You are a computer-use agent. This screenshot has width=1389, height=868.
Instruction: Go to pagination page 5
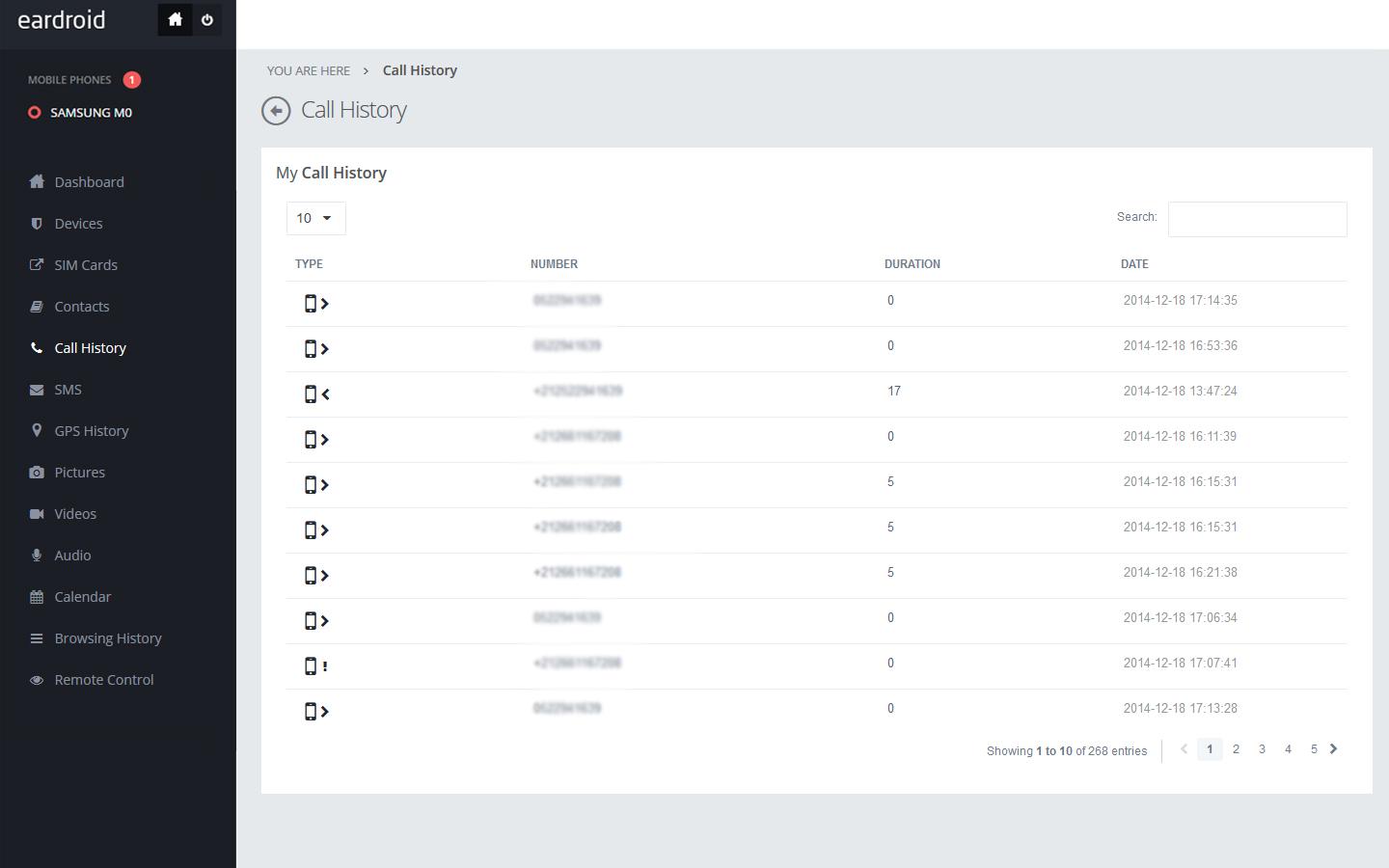[1314, 749]
